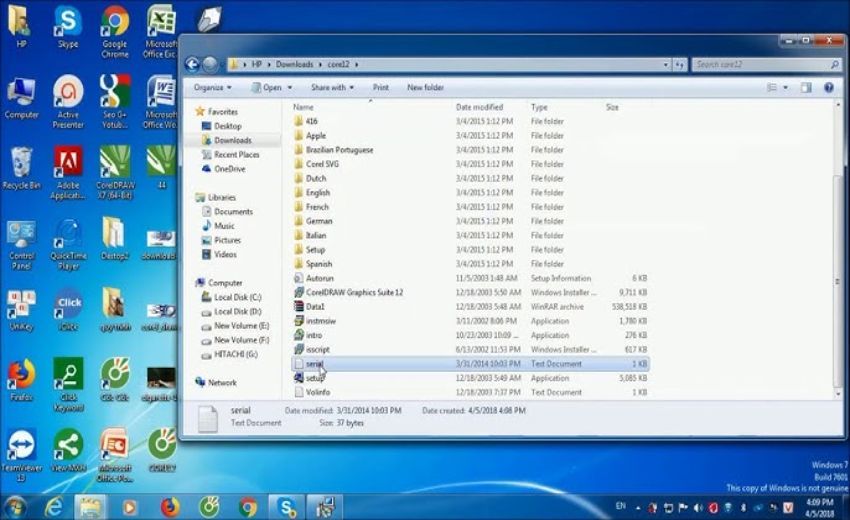The image size is (850, 520).
Task: Select the CorelDRAW X7 (64-Bit) desktop icon
Action: [x=115, y=172]
